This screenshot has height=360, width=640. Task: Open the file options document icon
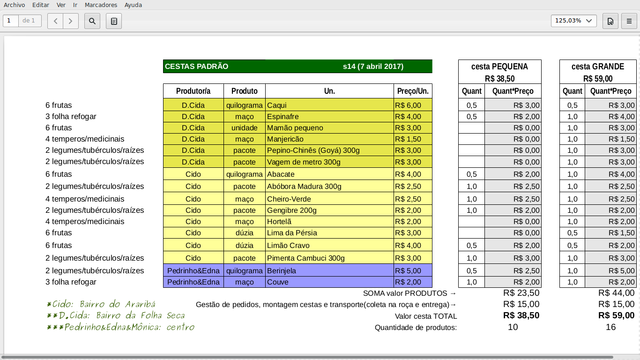coord(610,21)
